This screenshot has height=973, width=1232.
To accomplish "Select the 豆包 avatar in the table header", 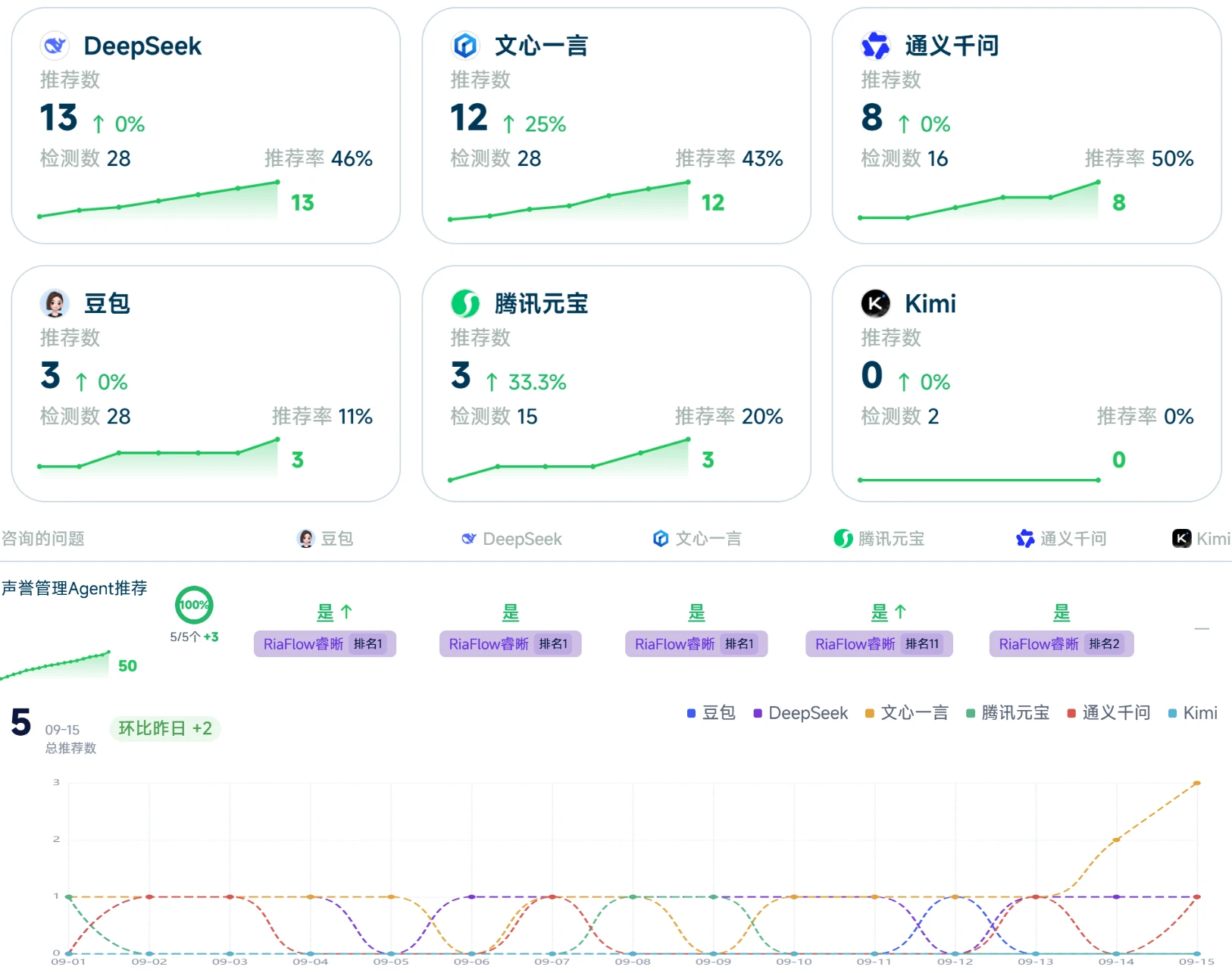I will tap(306, 539).
